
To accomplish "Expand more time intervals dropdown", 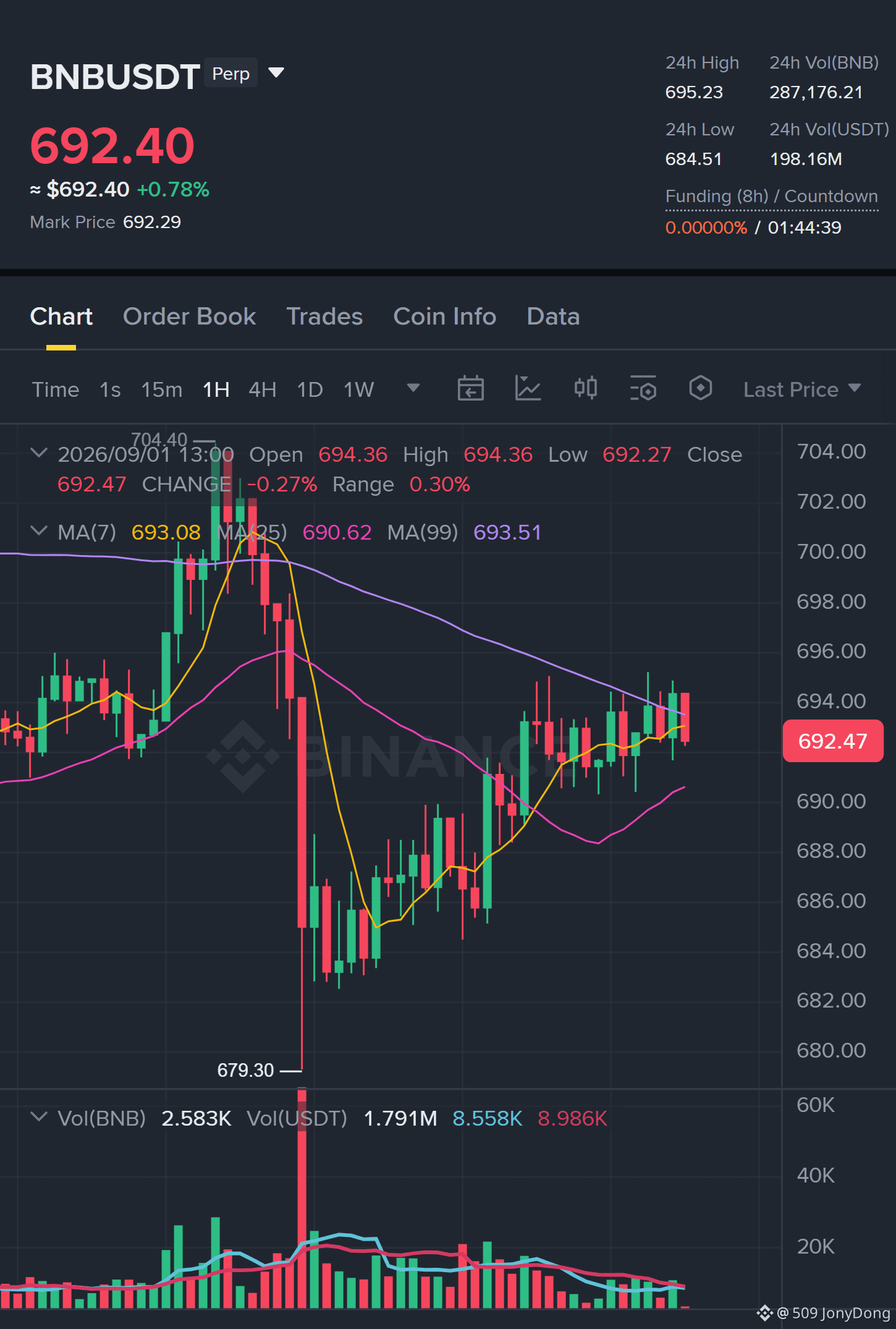I will point(413,388).
